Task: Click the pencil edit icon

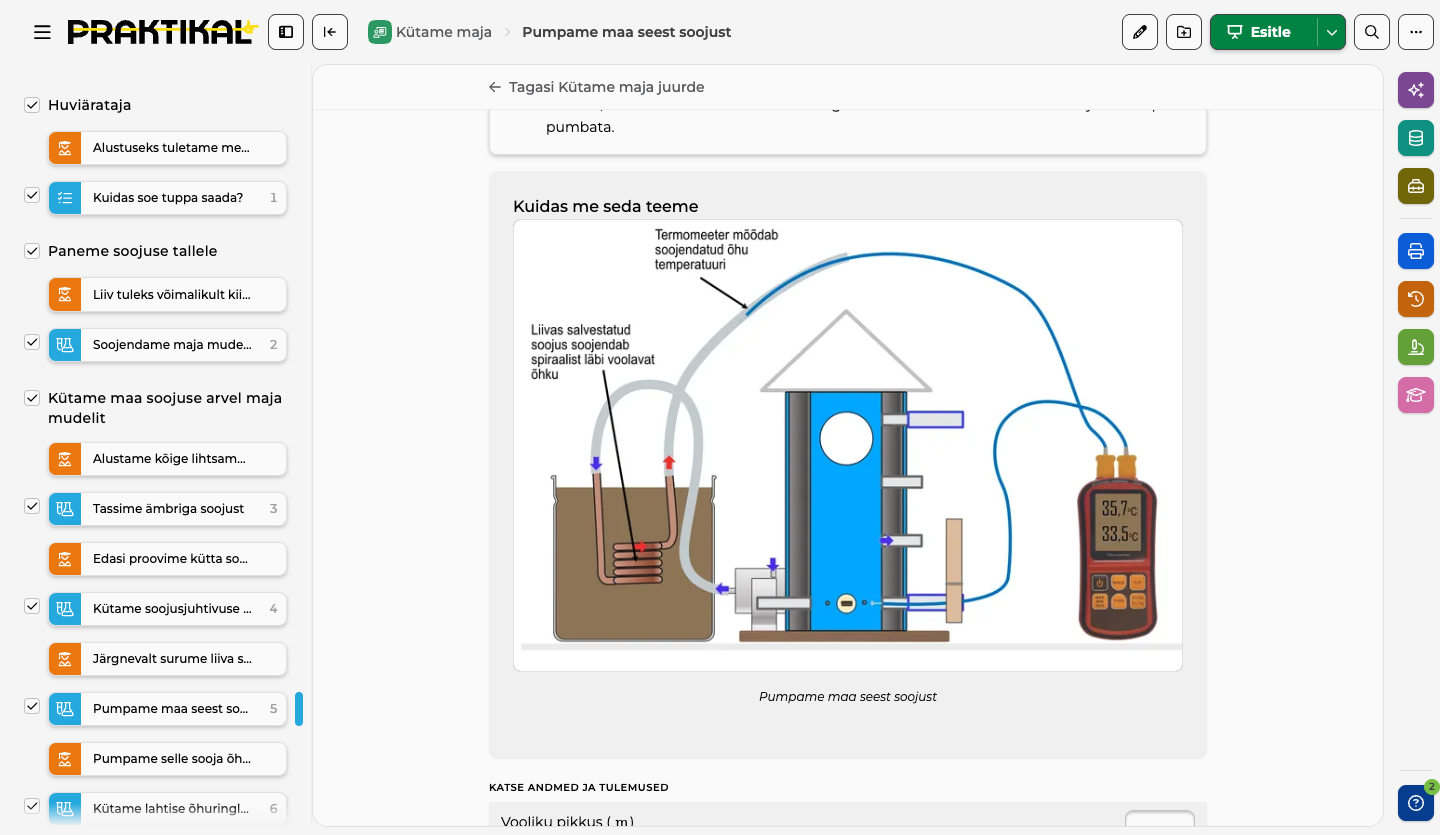Action: 1140,32
